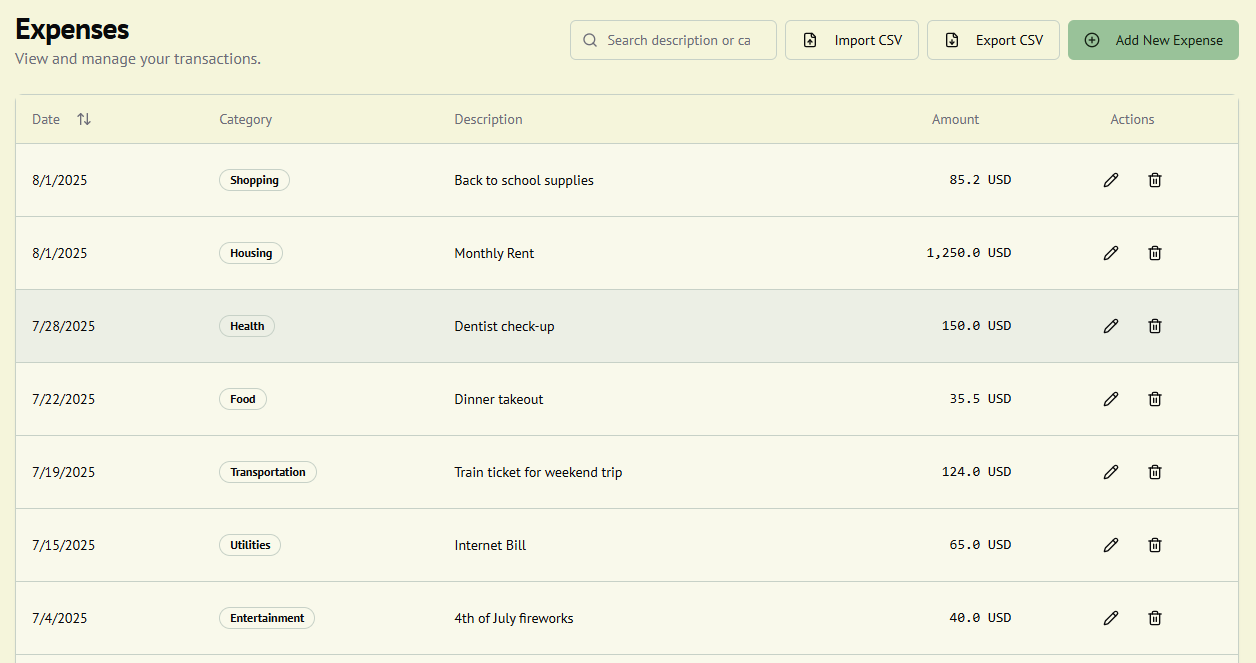Edit the Train ticket for weekend trip
Screen dimensions: 1256x663
[1110, 472]
